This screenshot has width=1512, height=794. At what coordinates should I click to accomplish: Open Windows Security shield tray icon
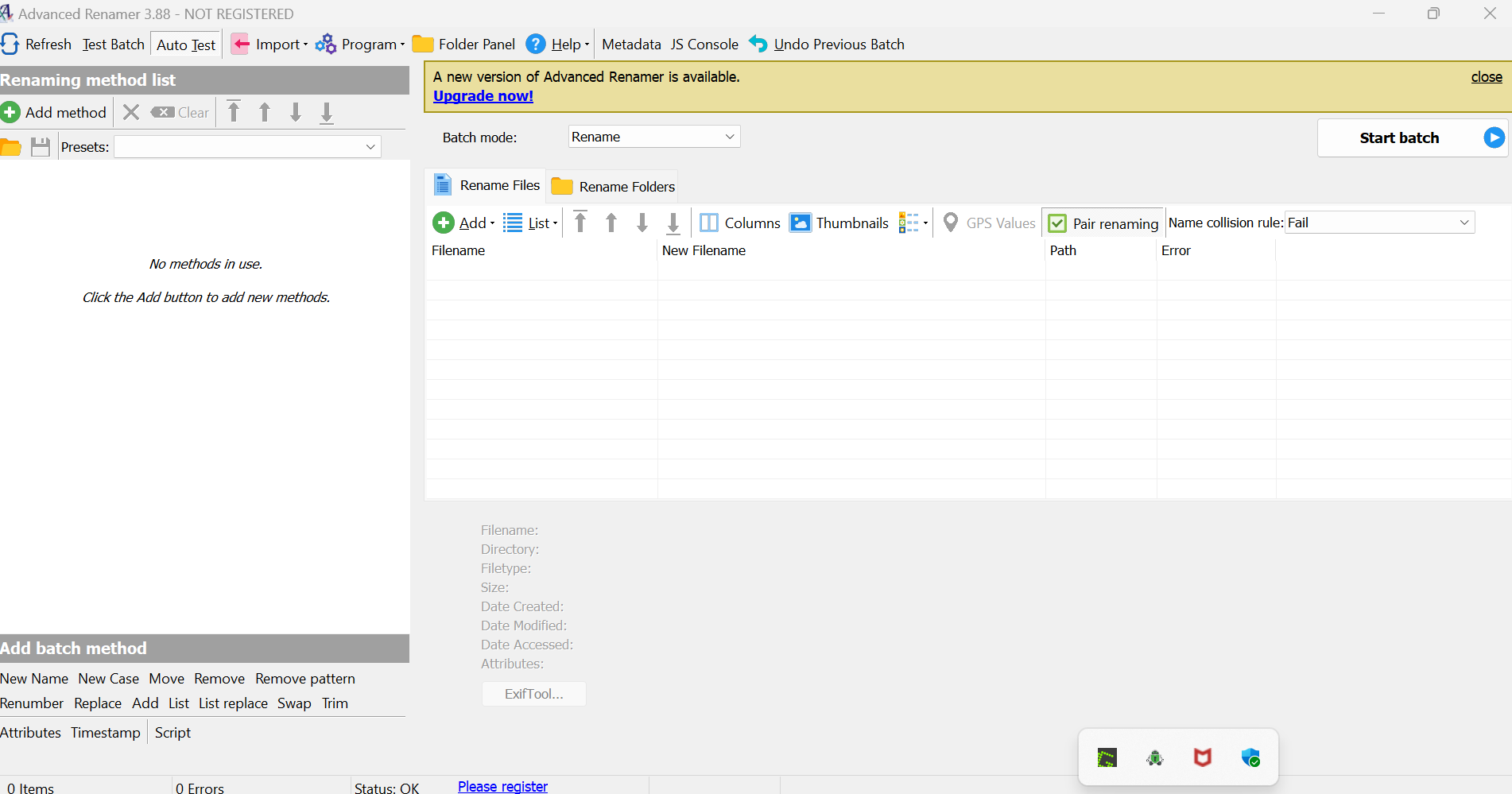1250,757
